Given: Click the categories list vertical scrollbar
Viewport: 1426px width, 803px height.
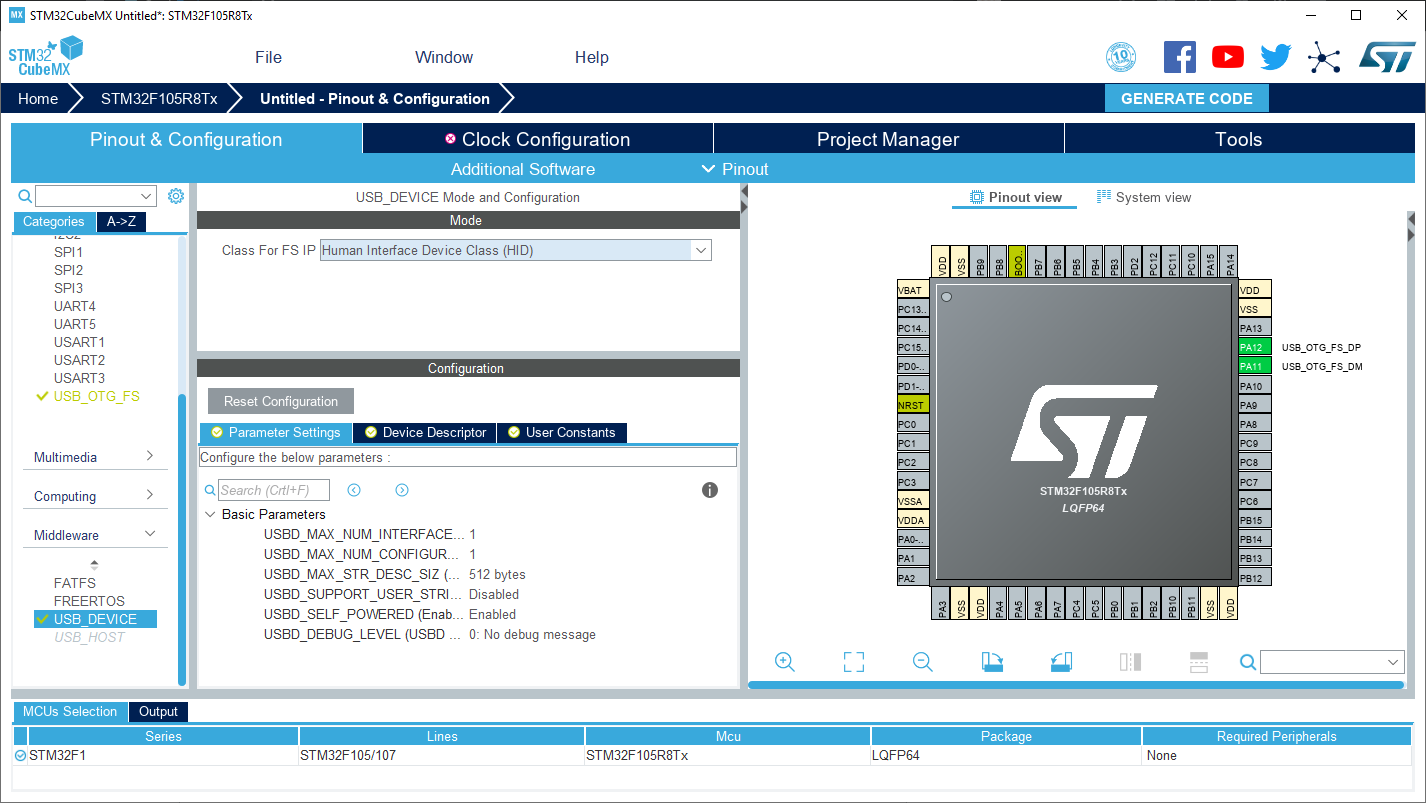Looking at the screenshot, I should coord(182,540).
